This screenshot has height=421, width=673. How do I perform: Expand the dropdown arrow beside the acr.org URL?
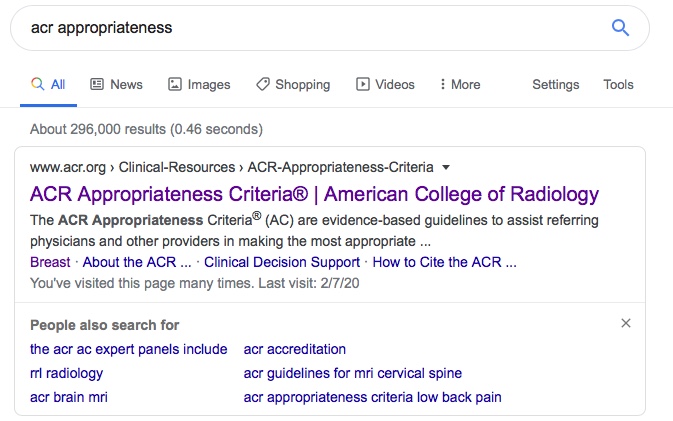point(446,167)
